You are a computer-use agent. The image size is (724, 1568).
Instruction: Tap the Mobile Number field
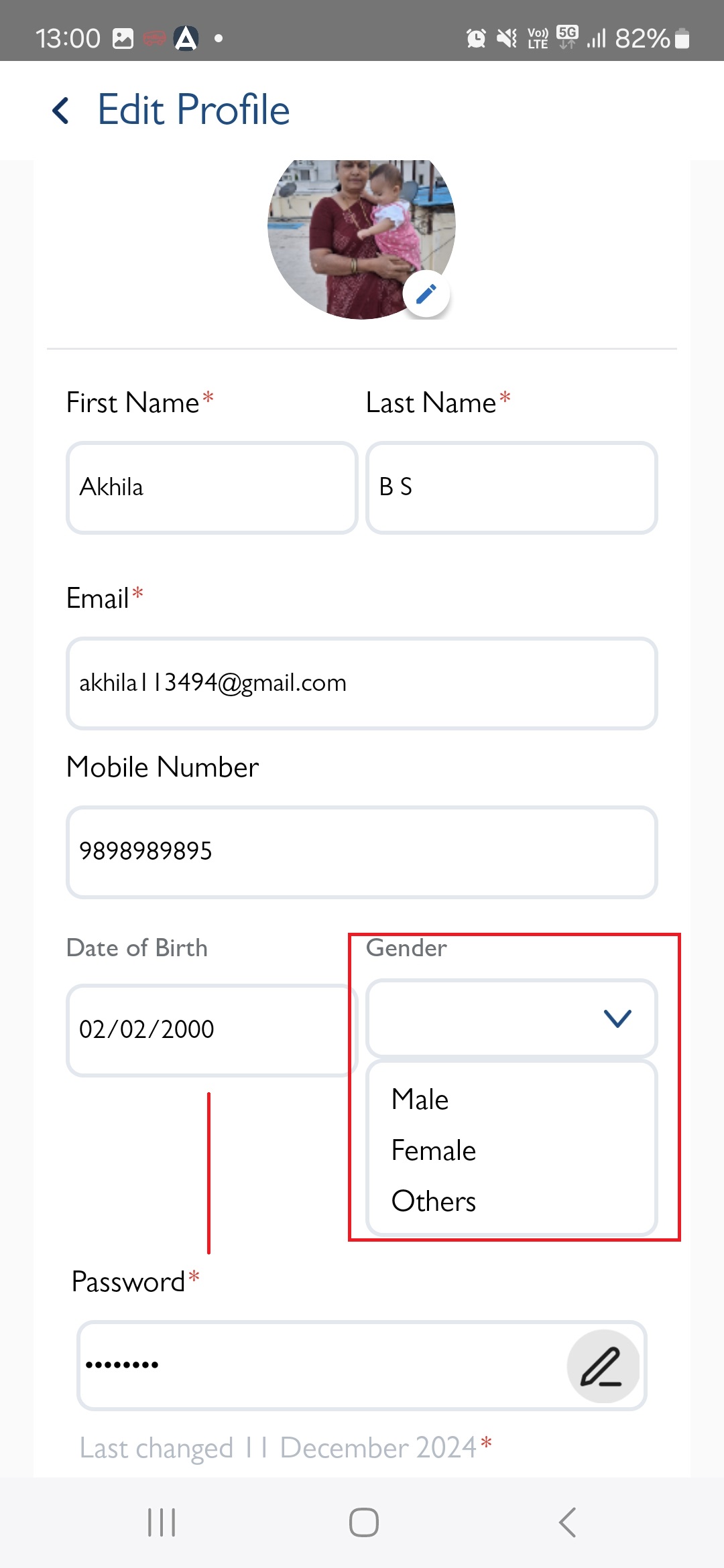tap(362, 852)
